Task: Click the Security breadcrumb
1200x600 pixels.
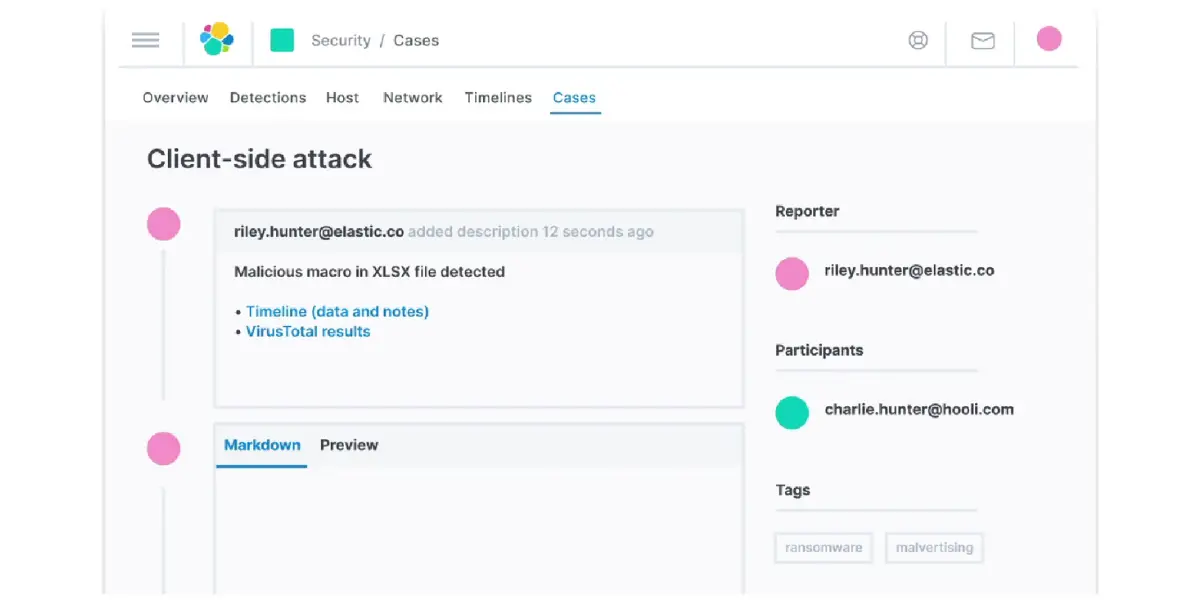Action: coord(341,41)
